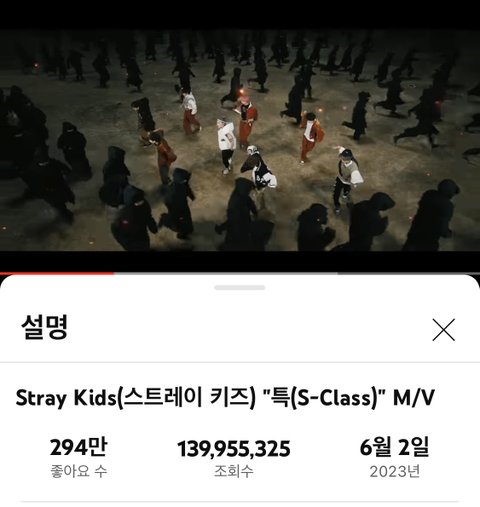
Task: Tap the dancer in beige vest on right
Action: click(347, 178)
